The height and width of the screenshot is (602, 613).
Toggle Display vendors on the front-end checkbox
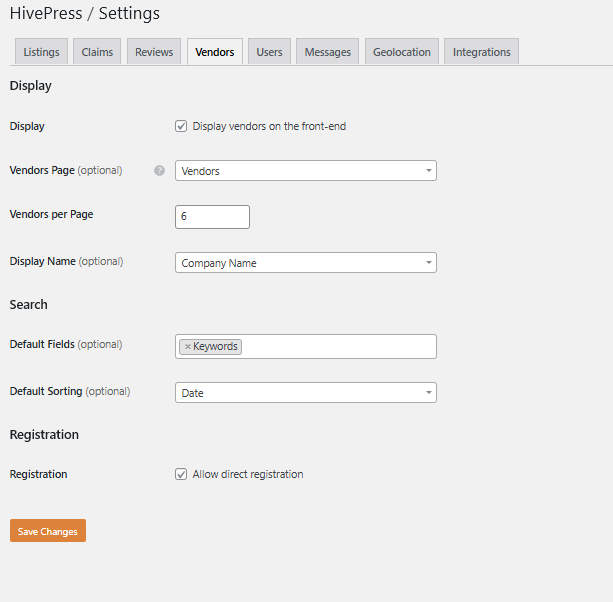click(x=181, y=126)
